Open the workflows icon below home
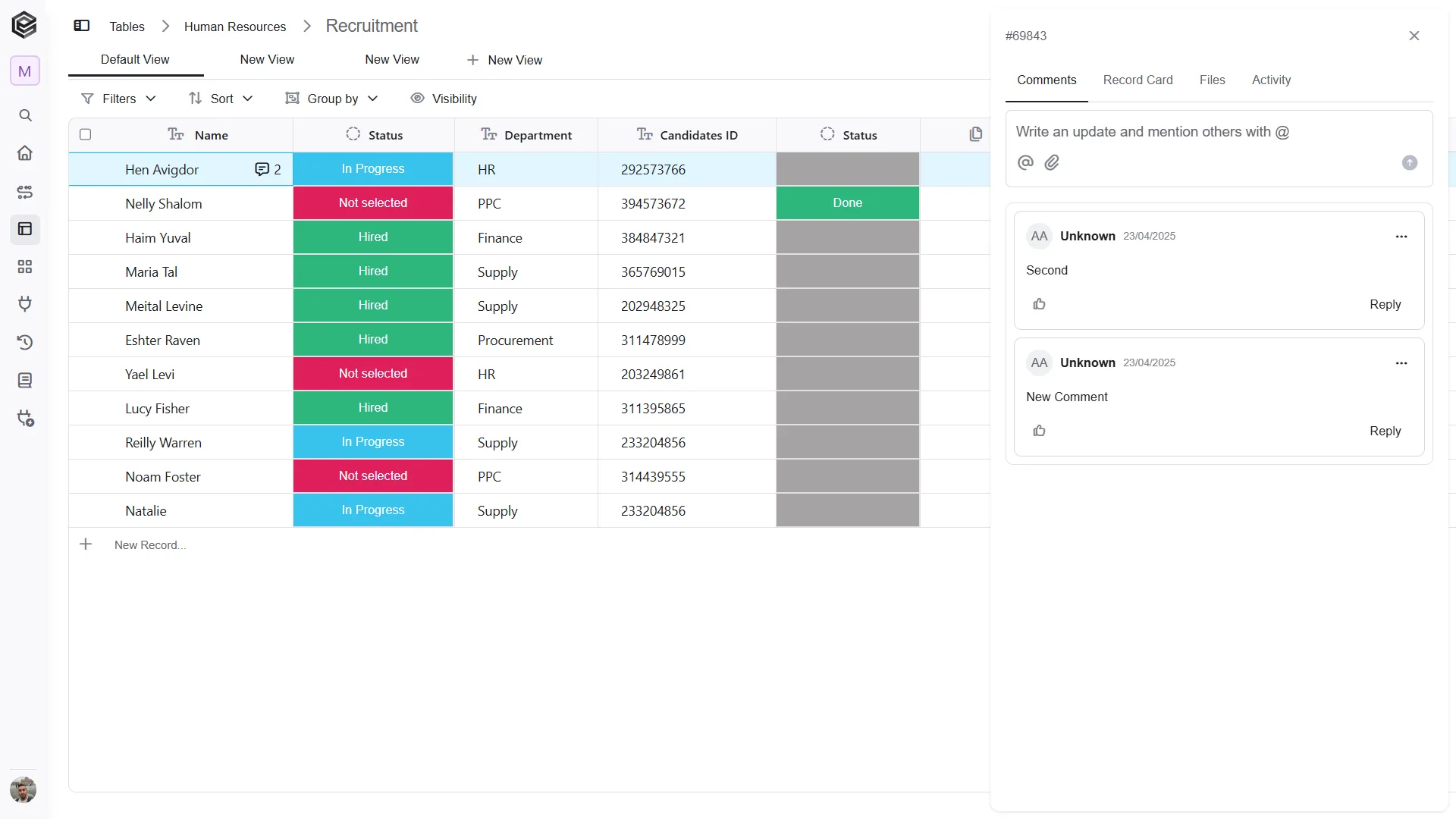Screen dimensions: 1456x819 (x=25, y=192)
